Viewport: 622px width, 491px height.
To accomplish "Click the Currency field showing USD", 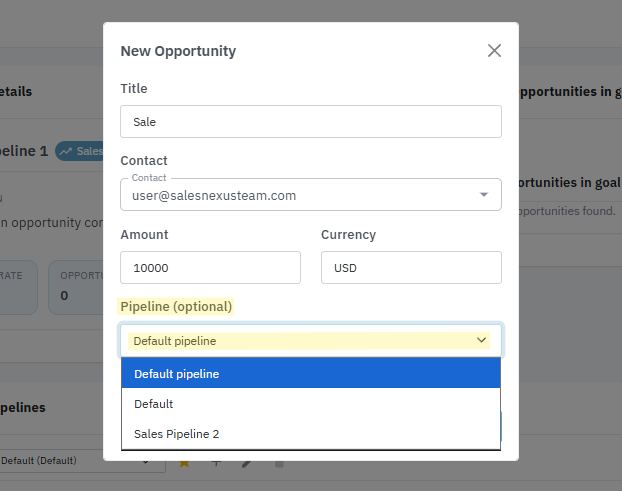I will (x=410, y=268).
